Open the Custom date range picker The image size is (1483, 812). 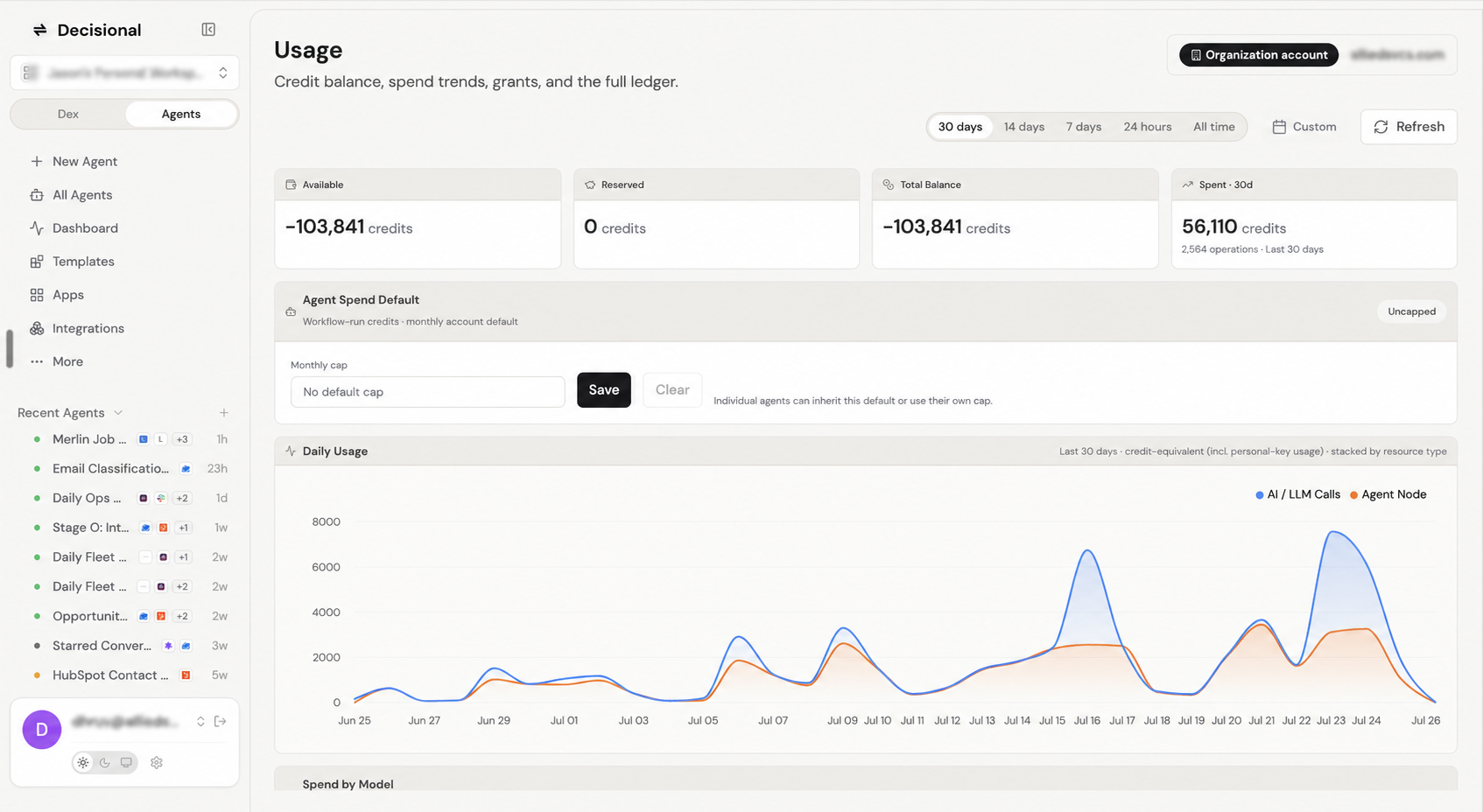(1304, 127)
